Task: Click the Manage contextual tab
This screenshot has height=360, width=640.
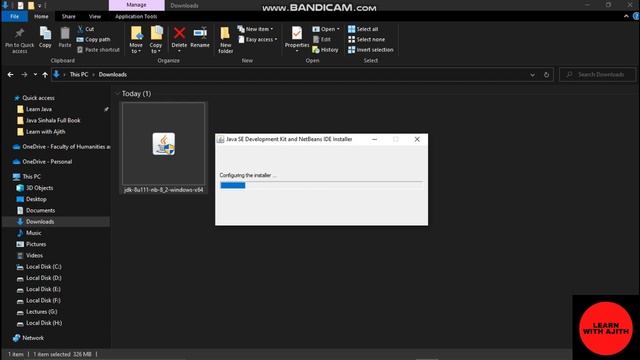Action: 136,5
